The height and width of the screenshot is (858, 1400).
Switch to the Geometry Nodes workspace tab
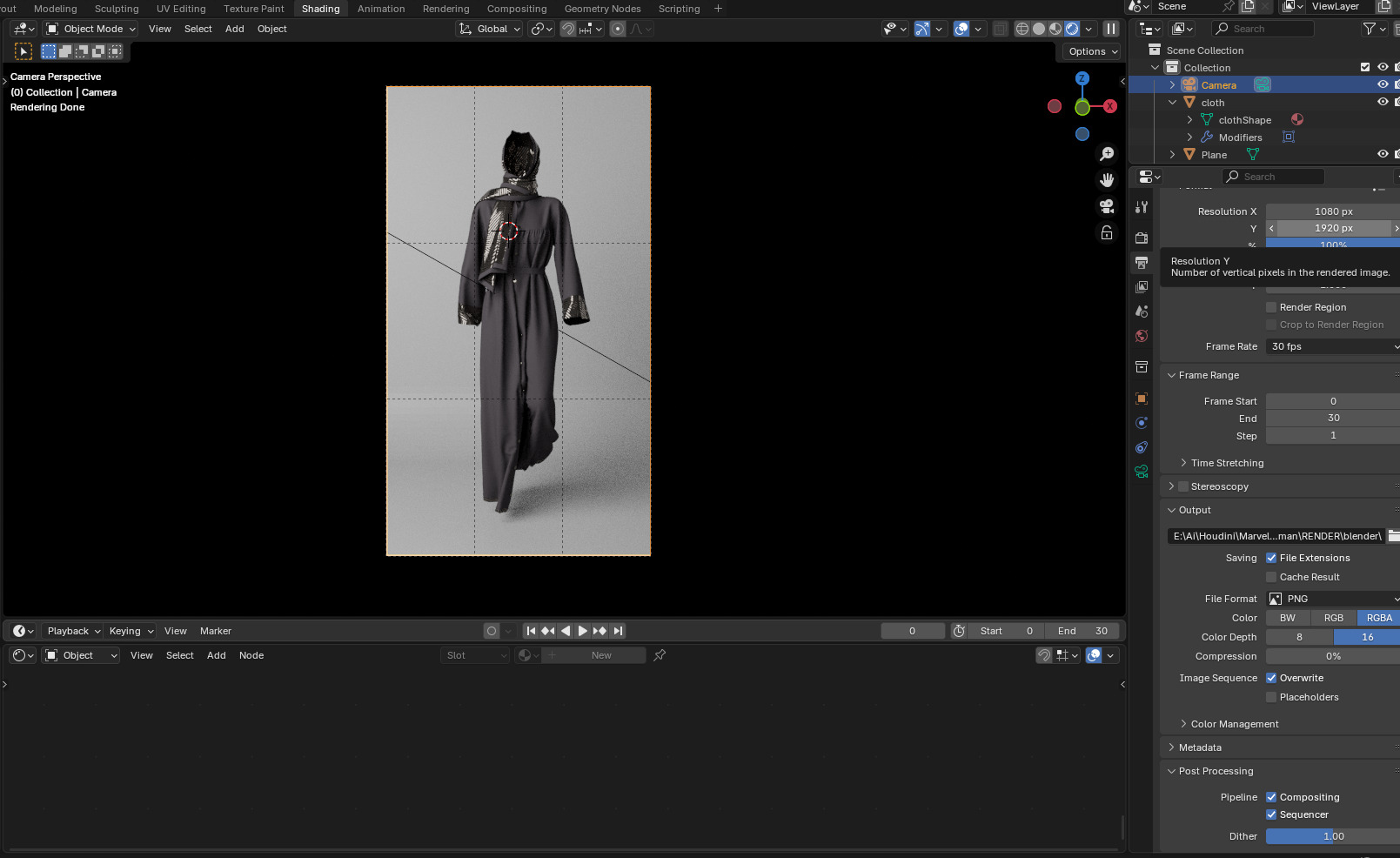(x=602, y=9)
